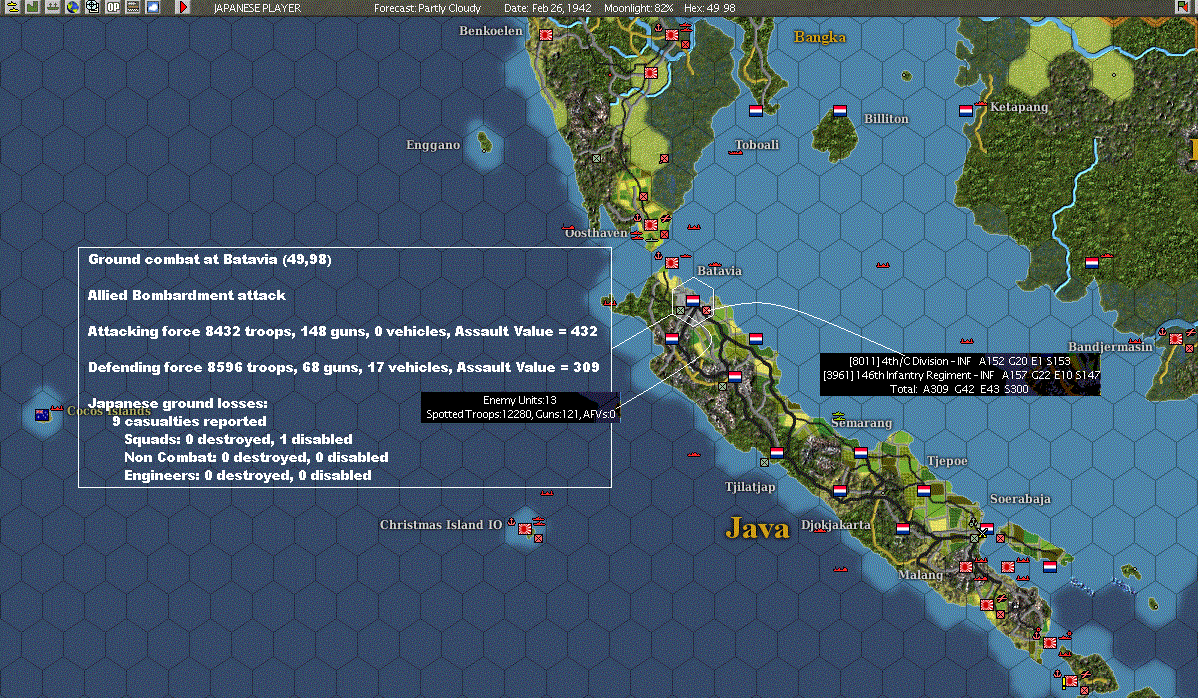Click the green flag icon at the toolbar's end
Image resolution: width=1198 pixels, height=698 pixels.
click(1182, 7)
